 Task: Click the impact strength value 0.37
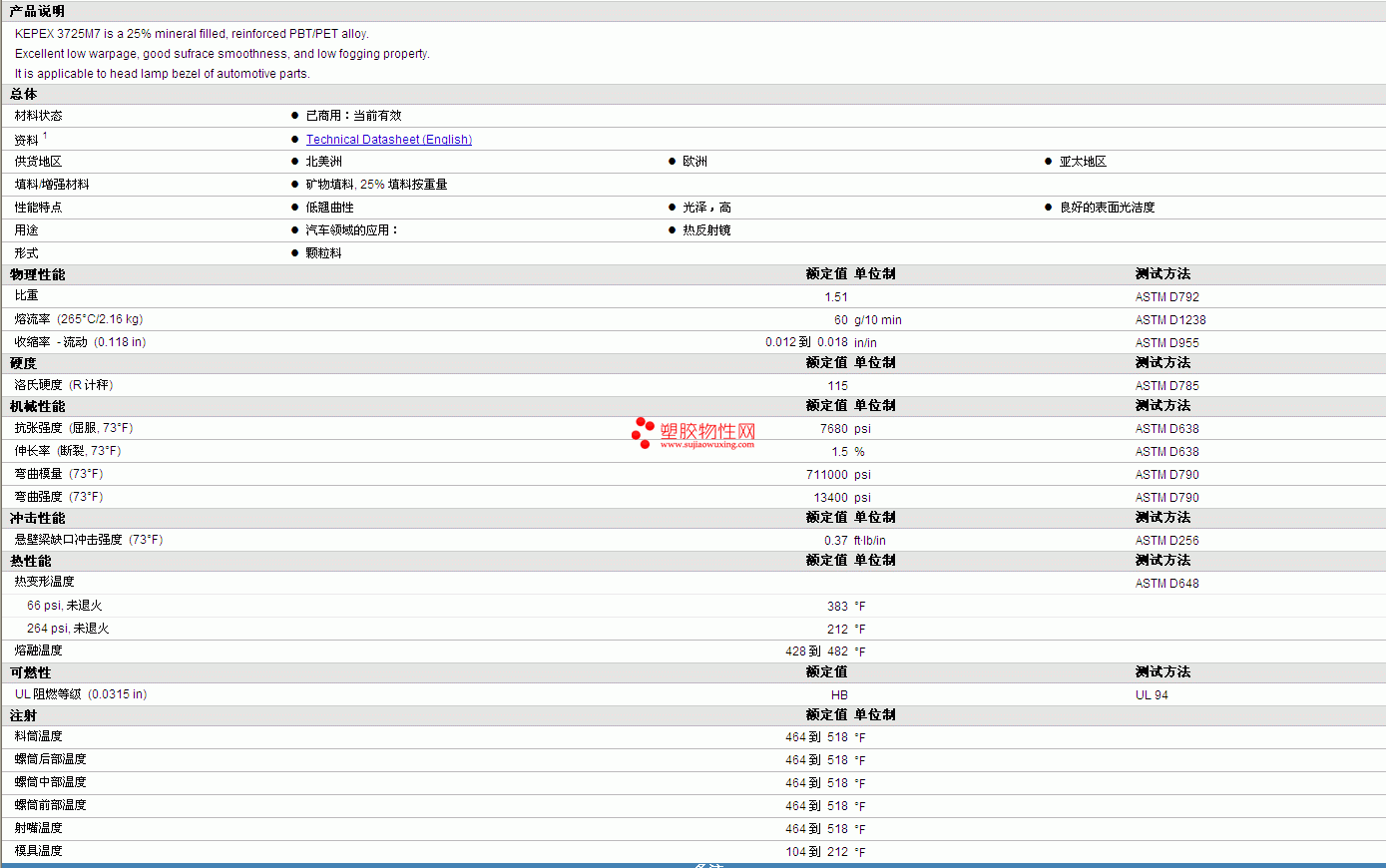tap(836, 541)
